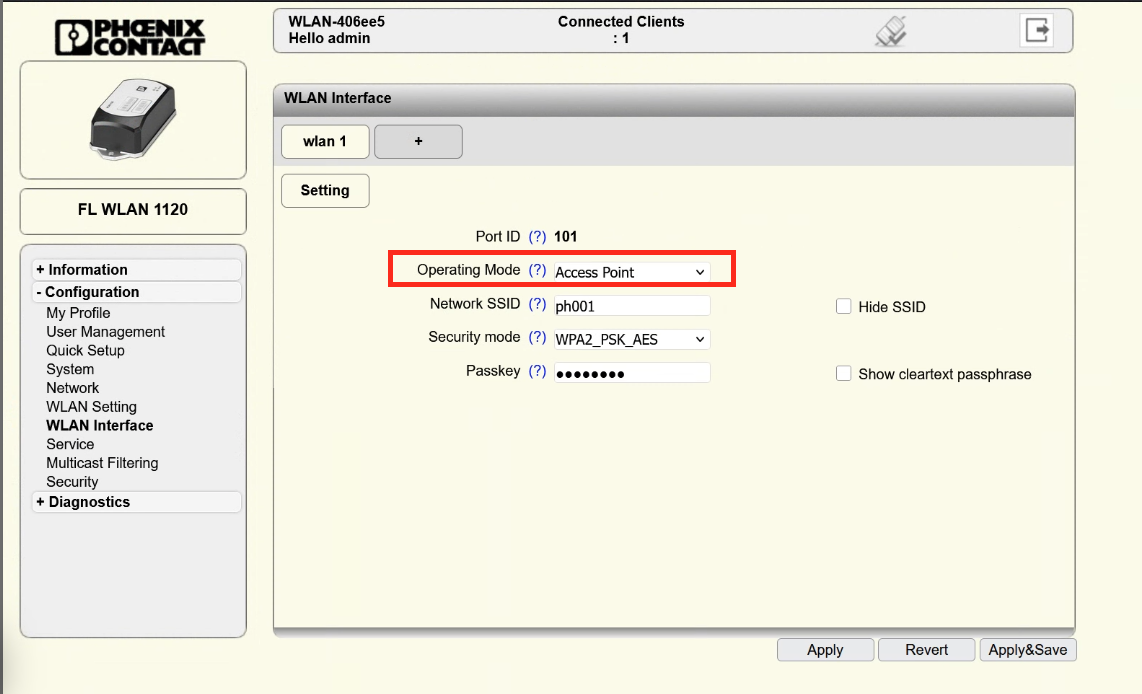Enable the Hide SSID checkbox
This screenshot has height=694, width=1142.
[843, 307]
